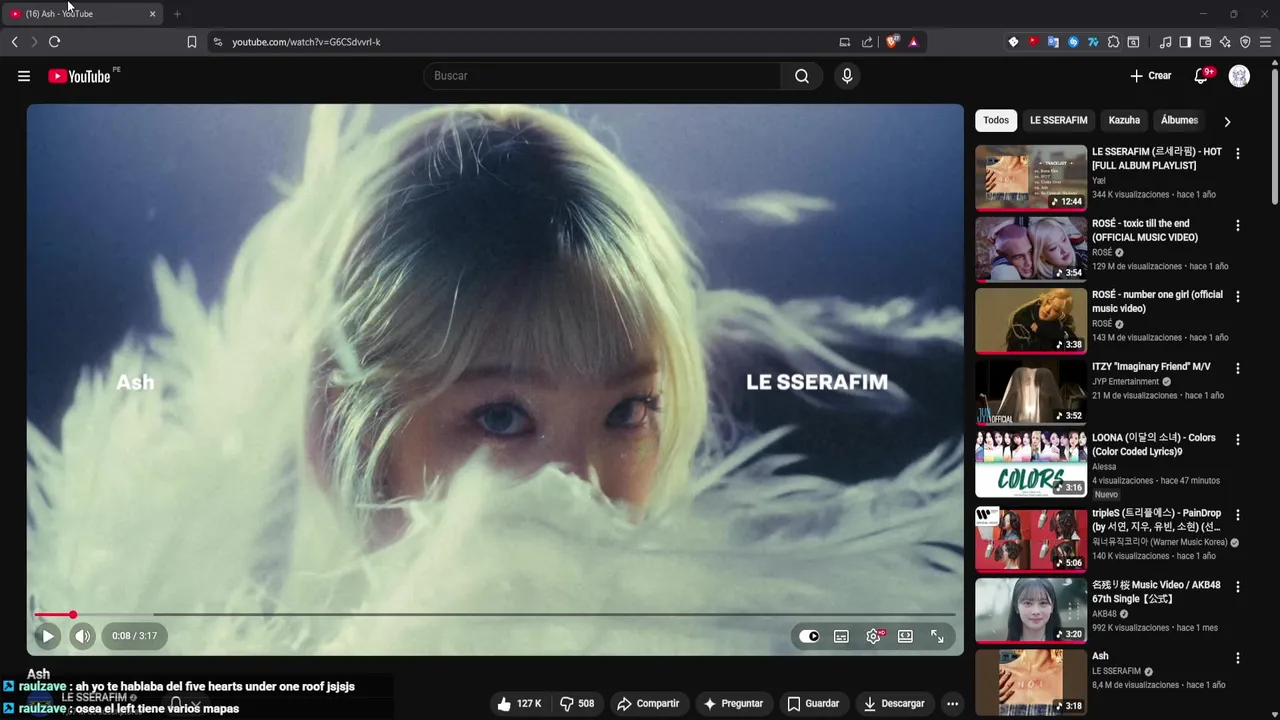Seek on the video progress bar
Viewport: 1280px width, 720px height.
(x=495, y=614)
